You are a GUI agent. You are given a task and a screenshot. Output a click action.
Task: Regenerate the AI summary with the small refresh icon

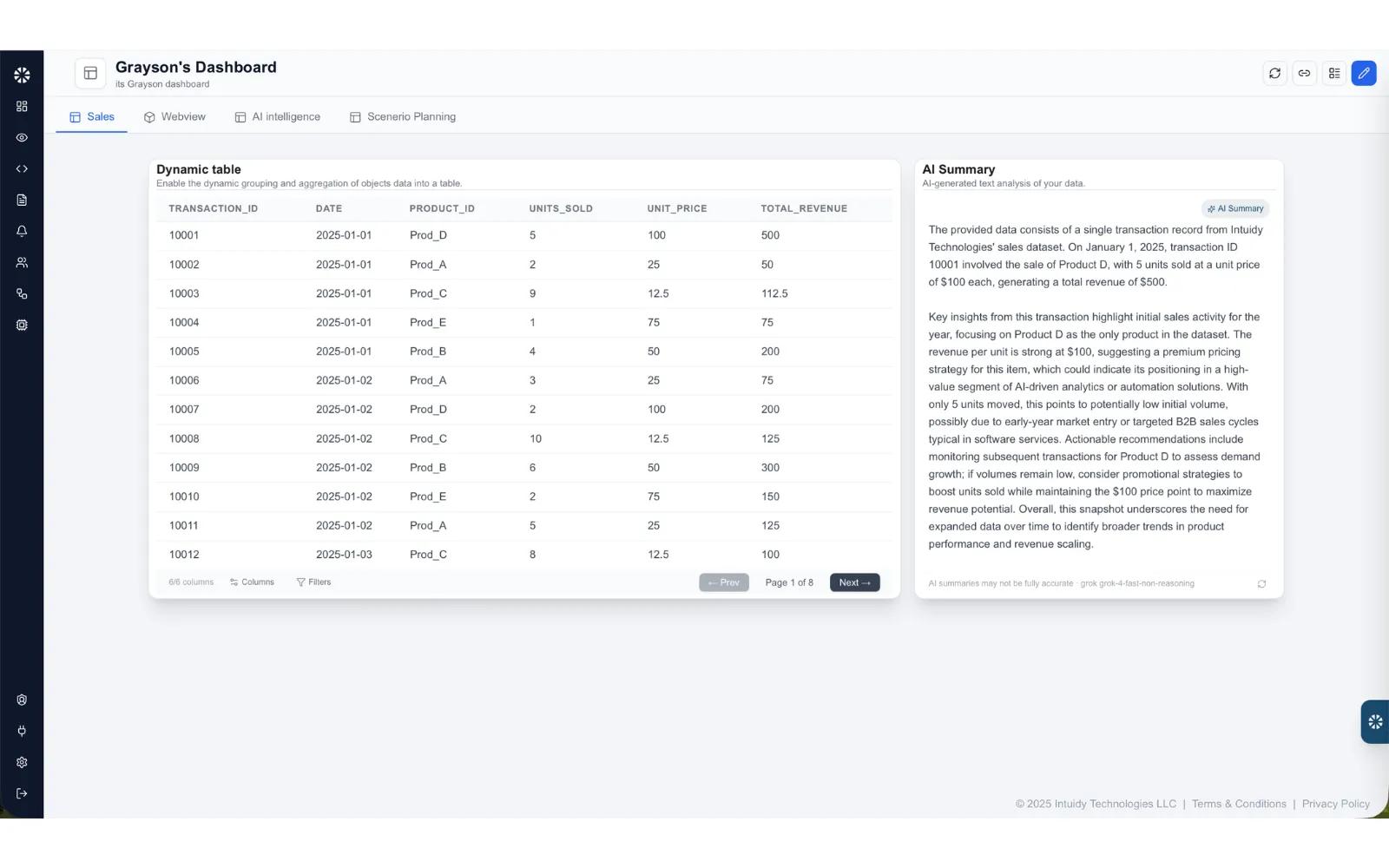coord(1261,584)
